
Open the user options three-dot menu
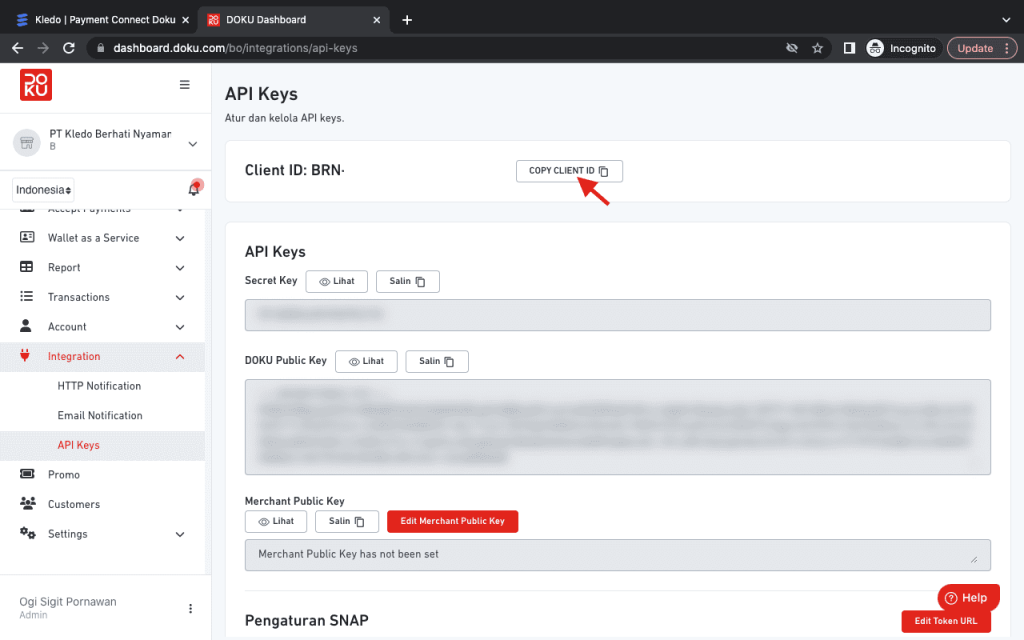pyautogui.click(x=190, y=609)
